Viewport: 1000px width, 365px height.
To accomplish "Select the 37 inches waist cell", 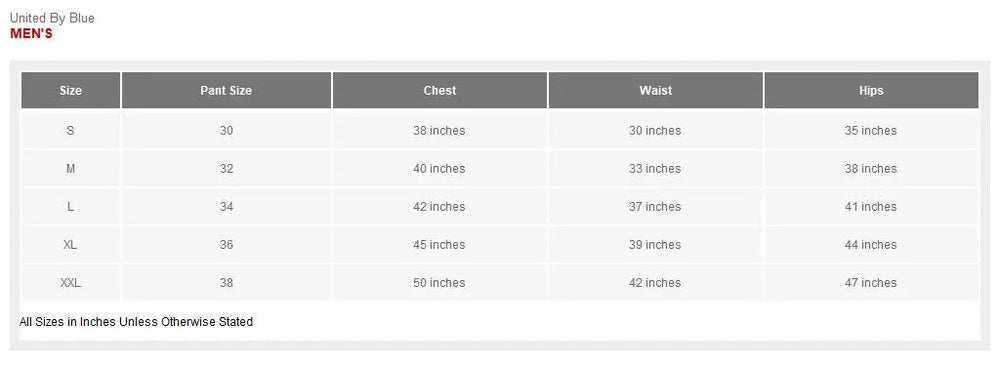I will [x=655, y=207].
